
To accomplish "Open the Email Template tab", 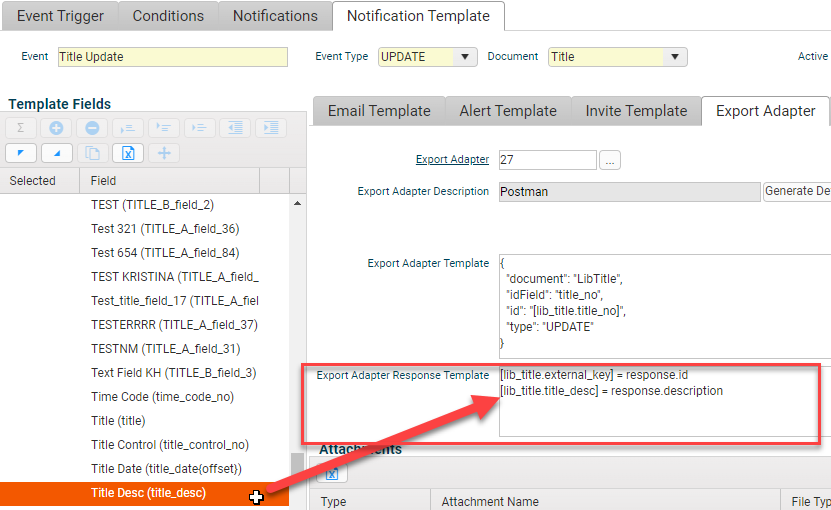I will click(x=379, y=111).
